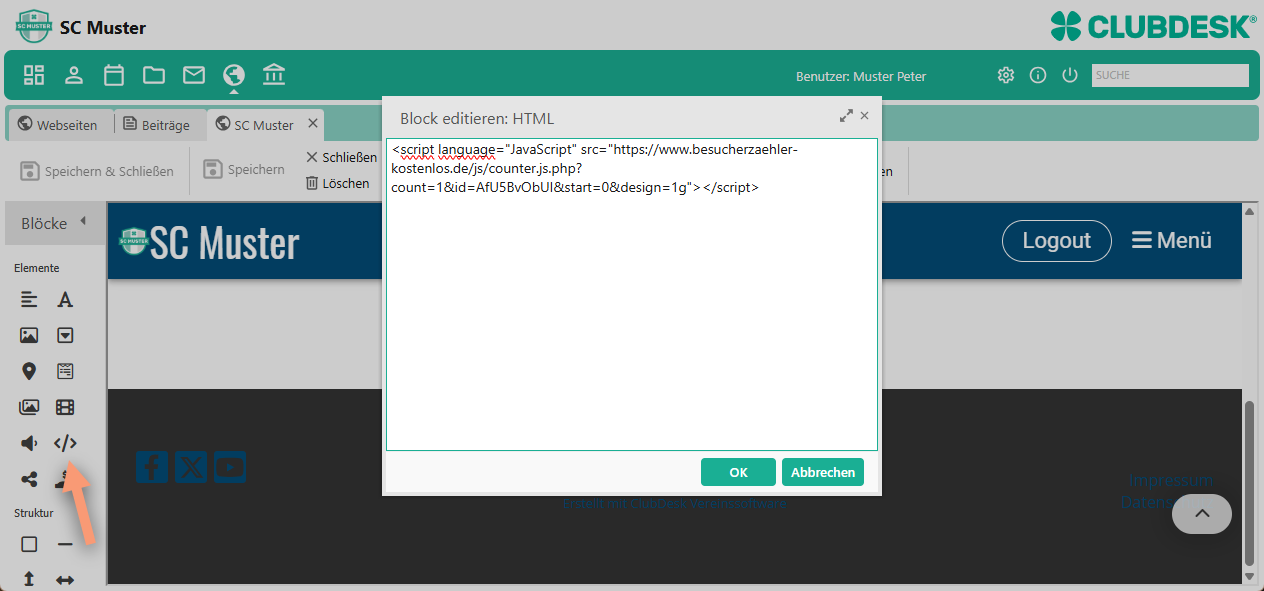This screenshot has height=591, width=1264.
Task: Open the calendar icon in navigation bar
Action: 114,75
